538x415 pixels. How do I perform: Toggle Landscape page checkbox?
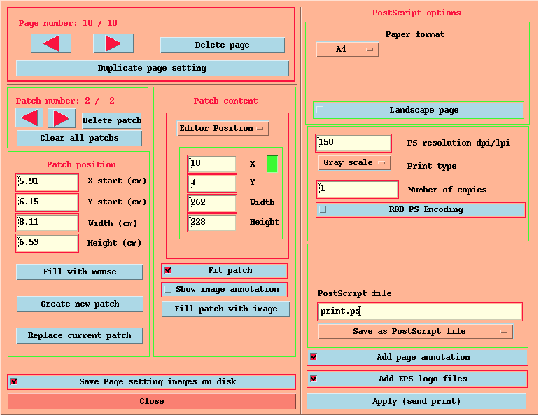coord(419,110)
